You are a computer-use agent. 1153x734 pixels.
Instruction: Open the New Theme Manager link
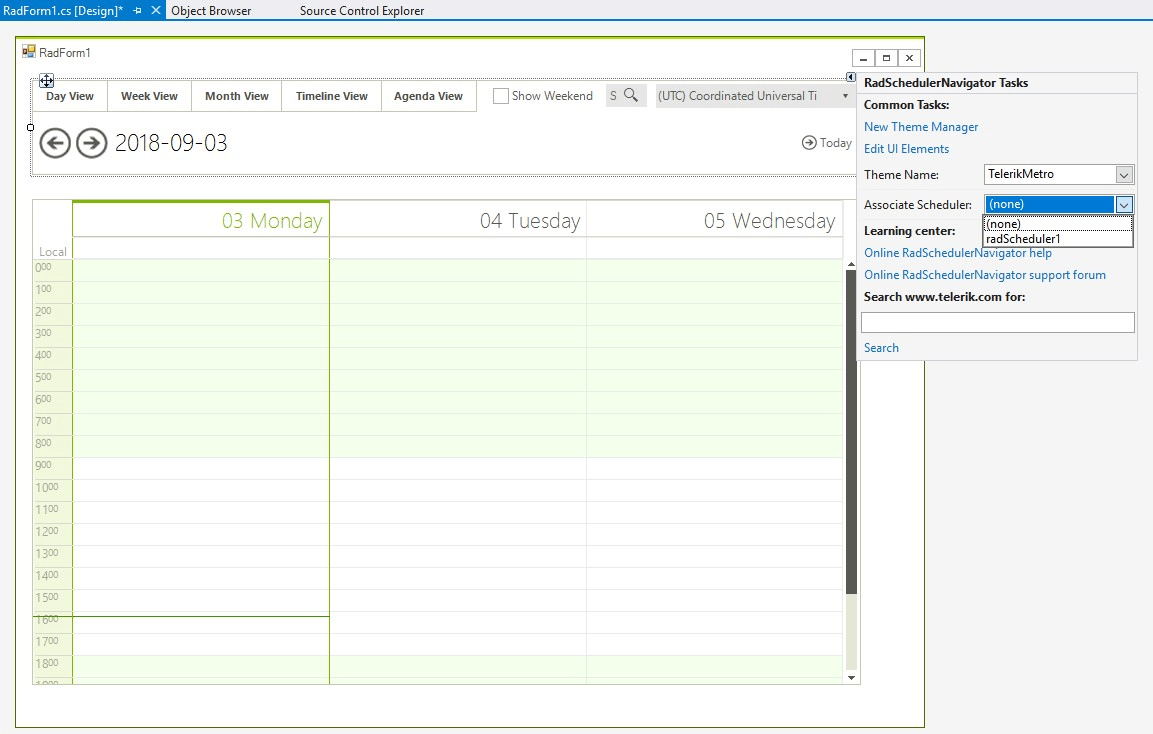[x=920, y=127]
